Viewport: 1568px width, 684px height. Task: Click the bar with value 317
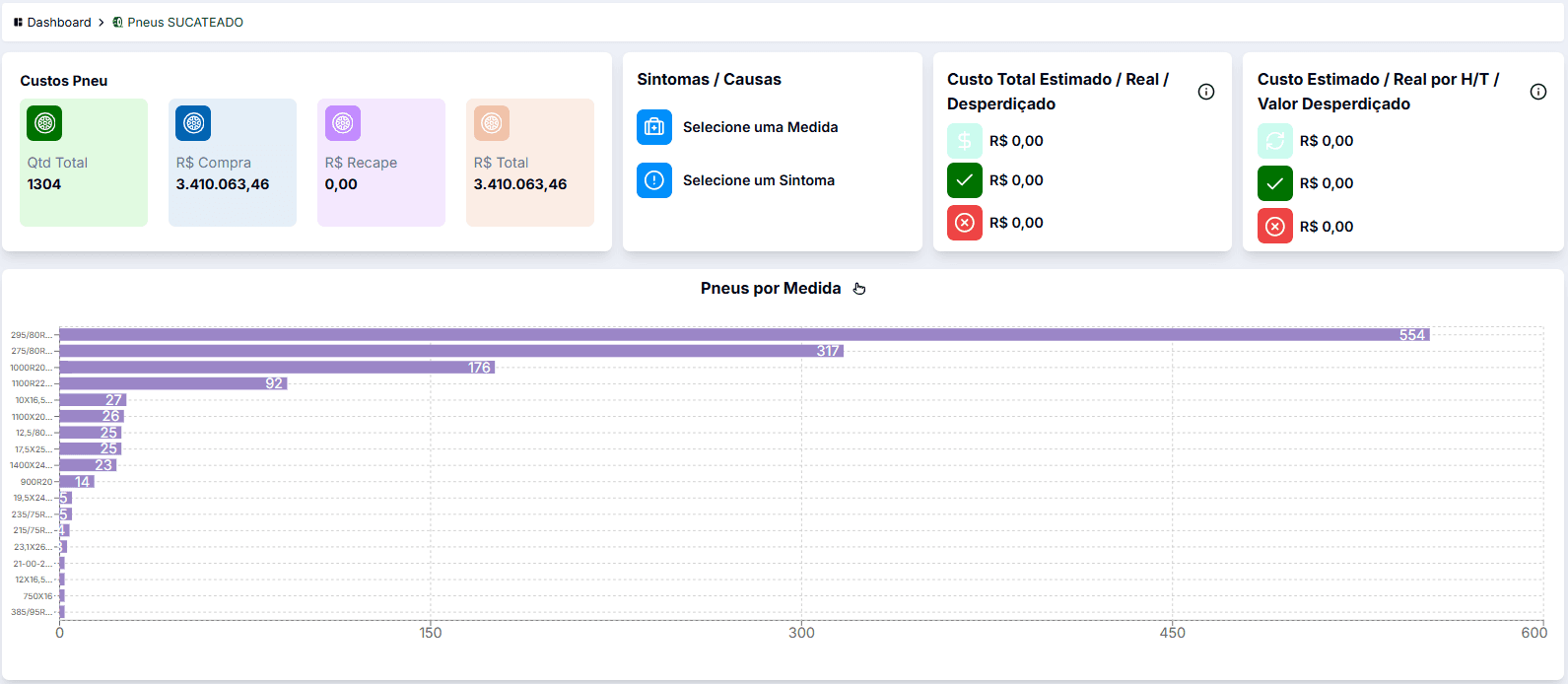click(451, 351)
